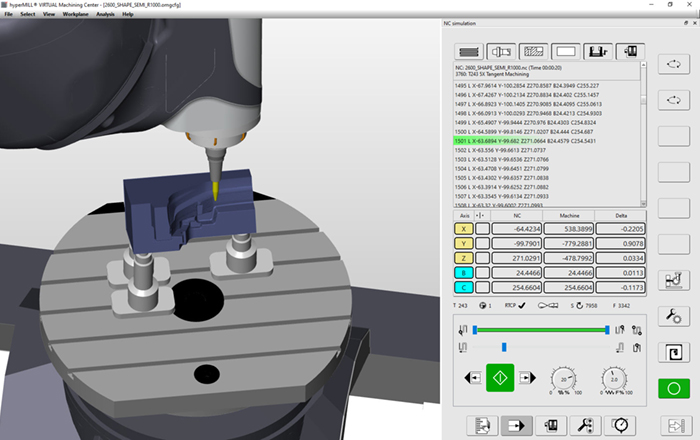Viewport: 700px width, 440px height.
Task: Click the machine view icon in bottom row
Action: (x=551, y=426)
